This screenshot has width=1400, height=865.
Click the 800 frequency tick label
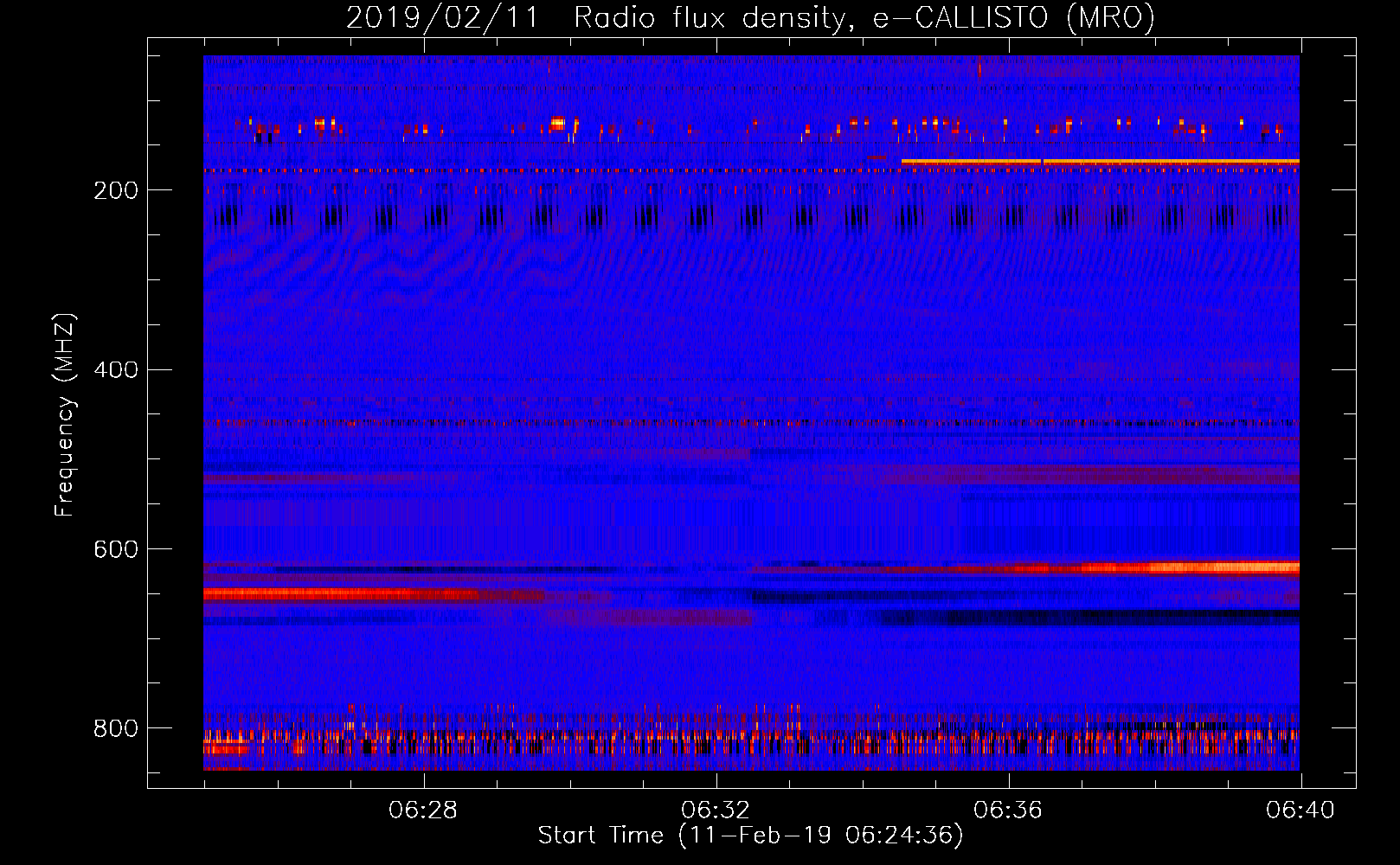116,729
